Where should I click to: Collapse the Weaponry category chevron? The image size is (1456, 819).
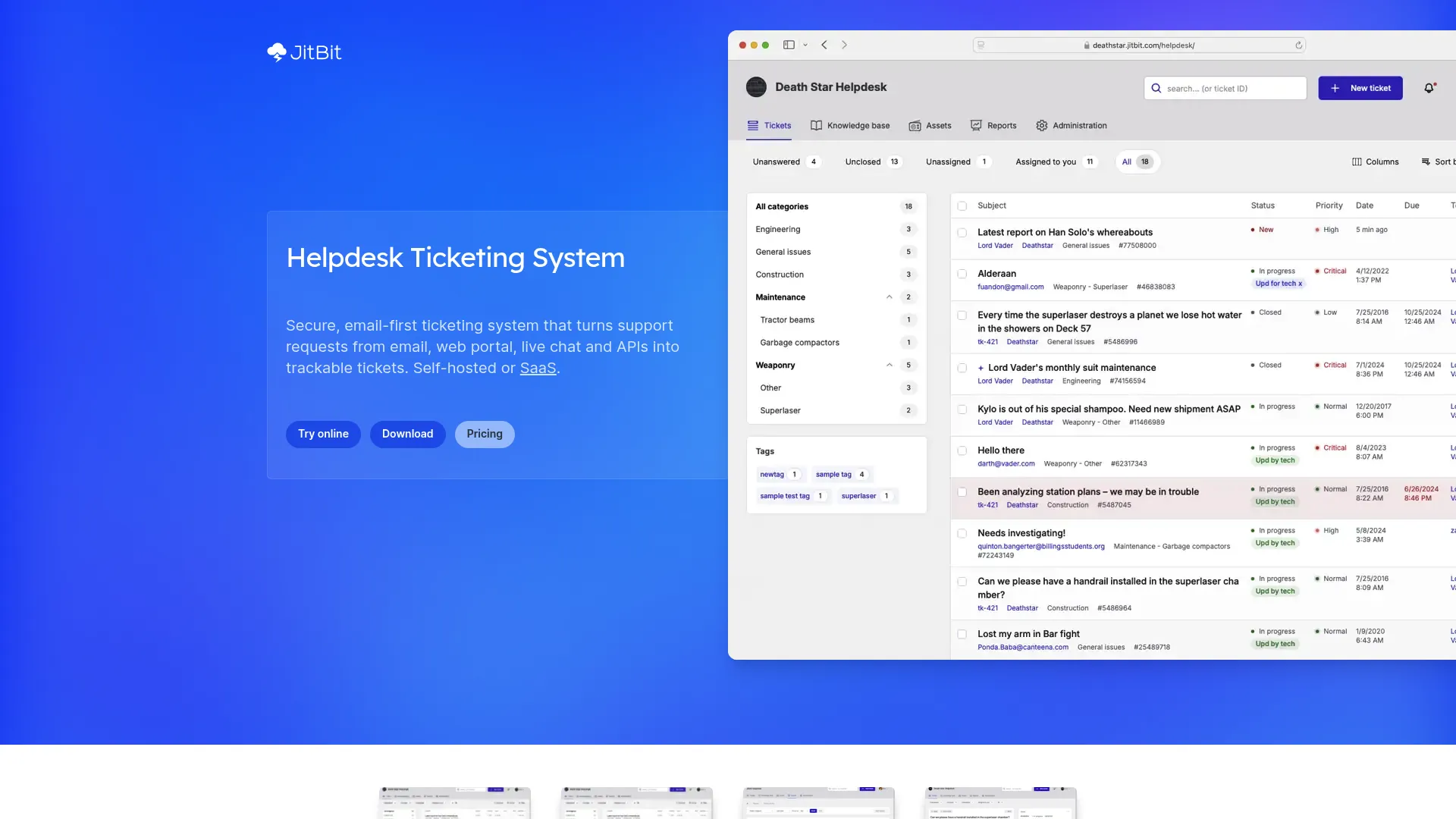coord(890,366)
